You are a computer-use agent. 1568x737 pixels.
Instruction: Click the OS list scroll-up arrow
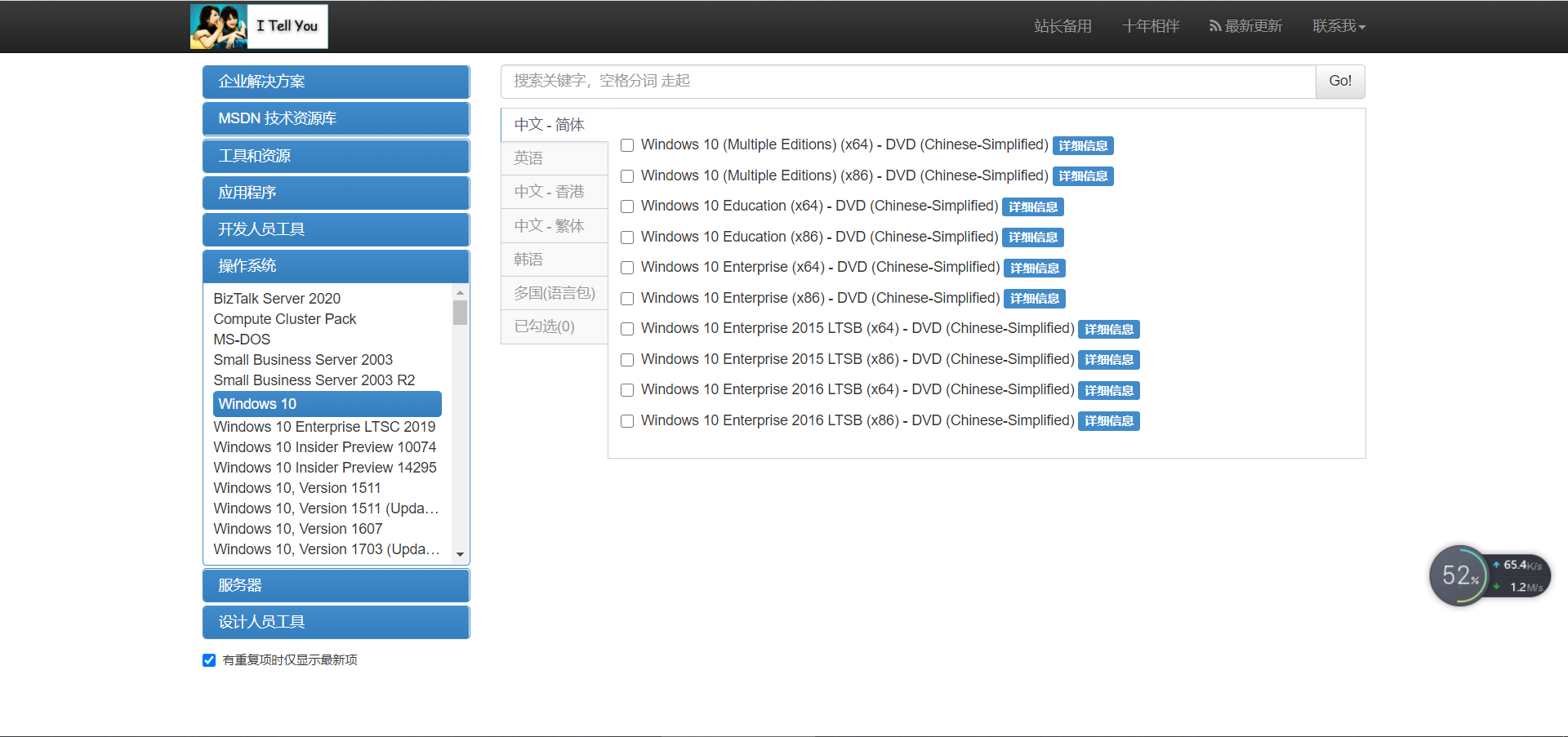[x=461, y=292]
